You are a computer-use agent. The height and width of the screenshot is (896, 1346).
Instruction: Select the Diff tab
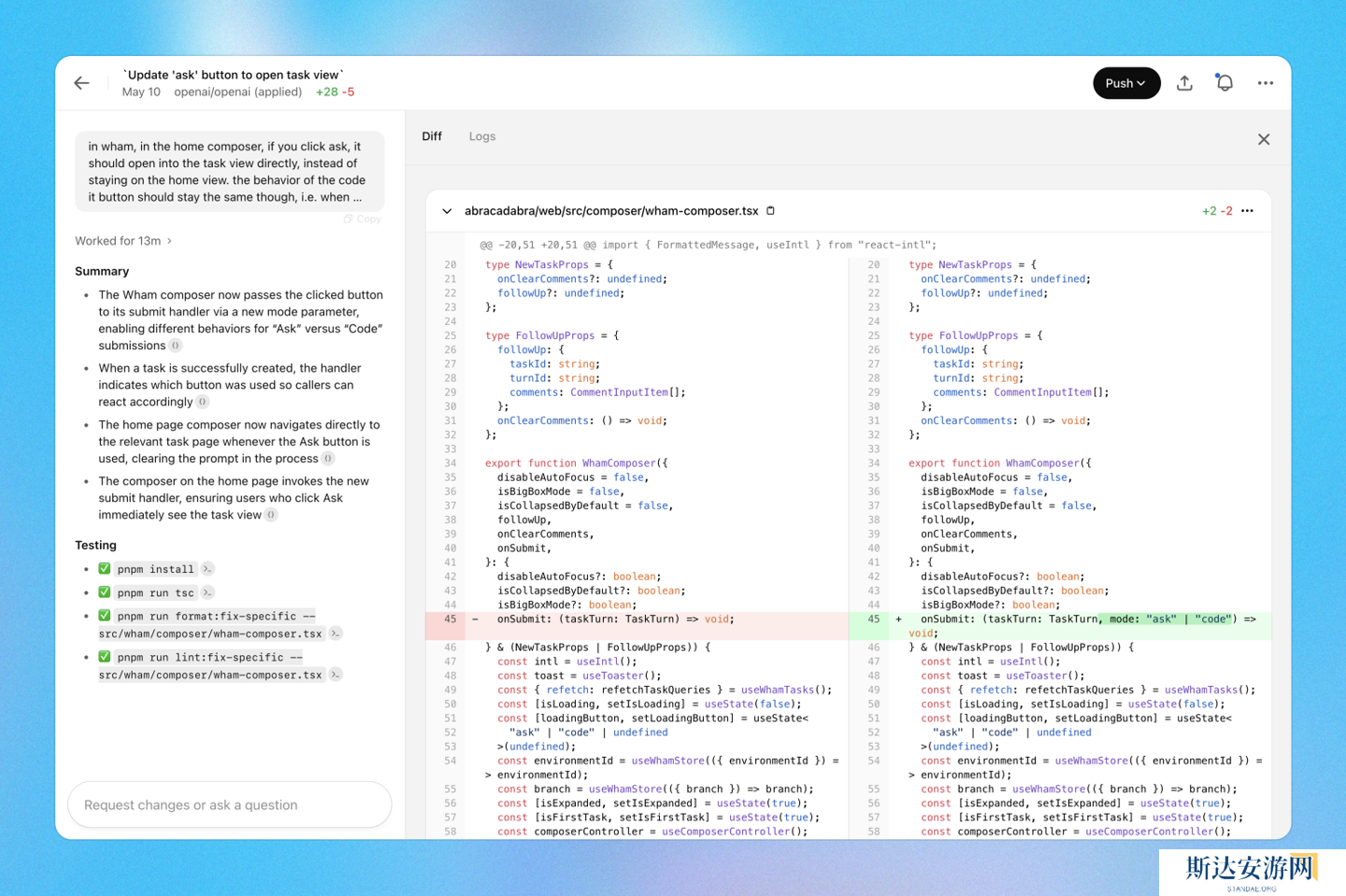(432, 136)
